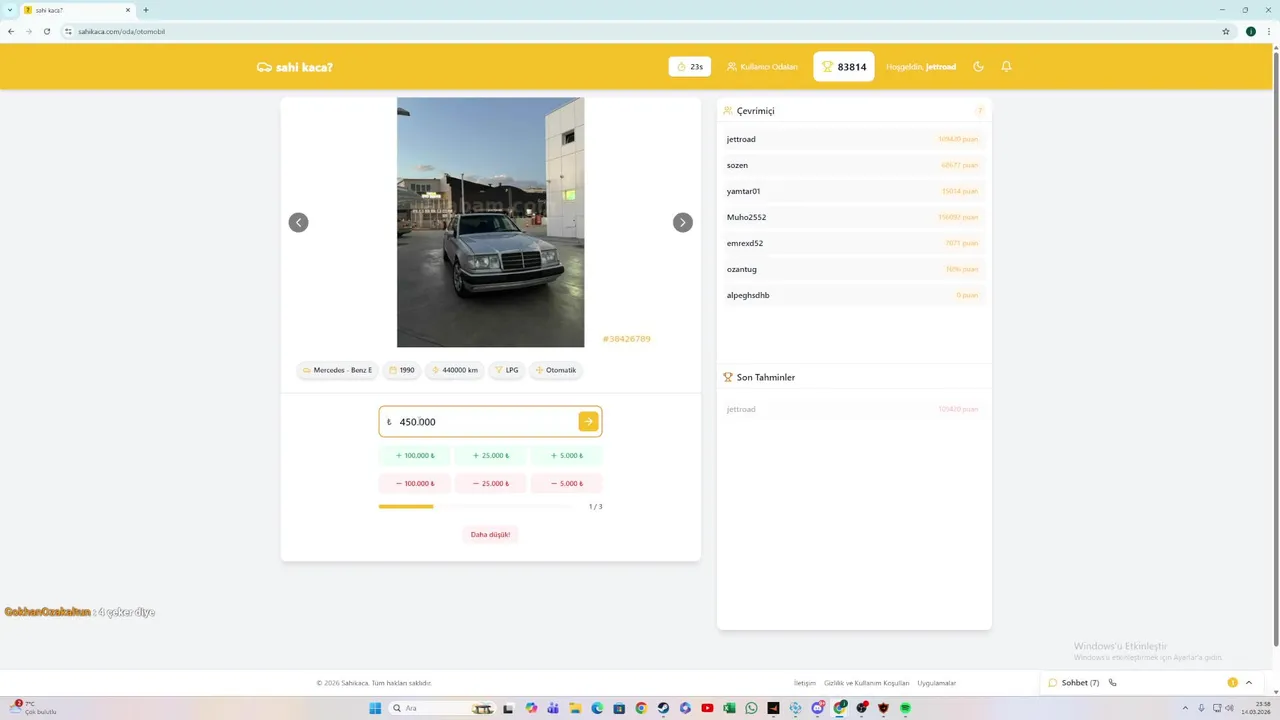Show next car photo

[682, 222]
